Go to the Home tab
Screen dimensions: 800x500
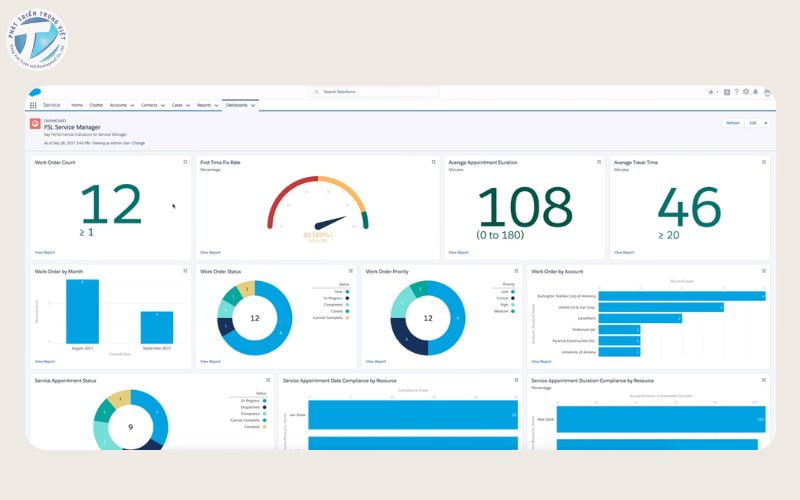(77, 105)
